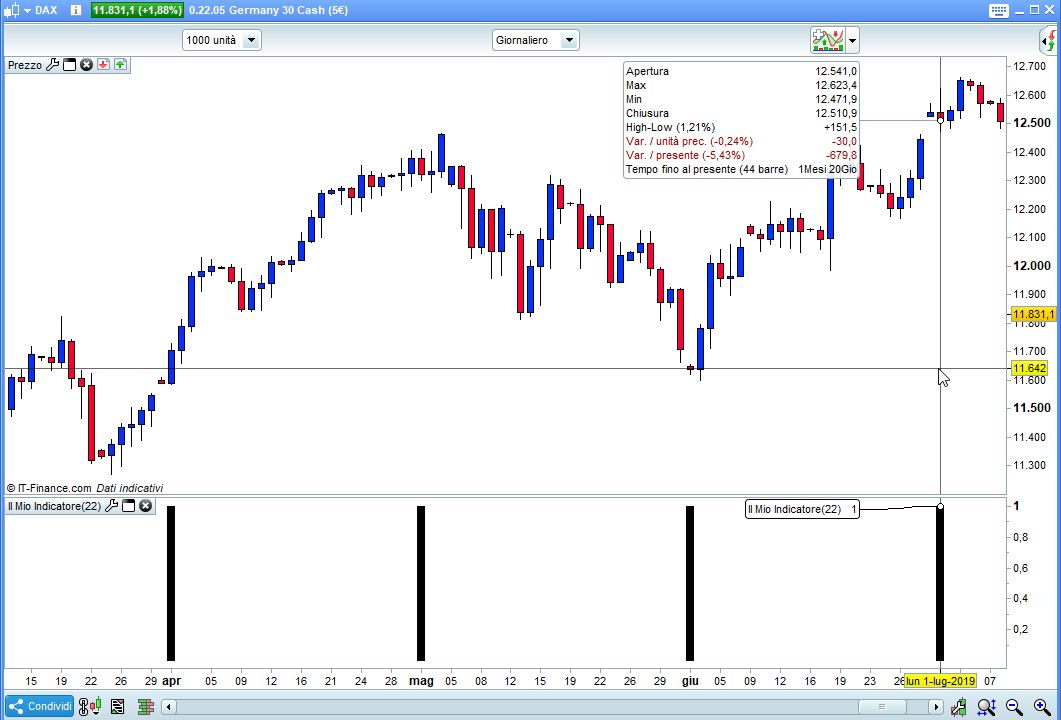
Task: Expand the arrow next to the indicators button
Action: click(852, 41)
